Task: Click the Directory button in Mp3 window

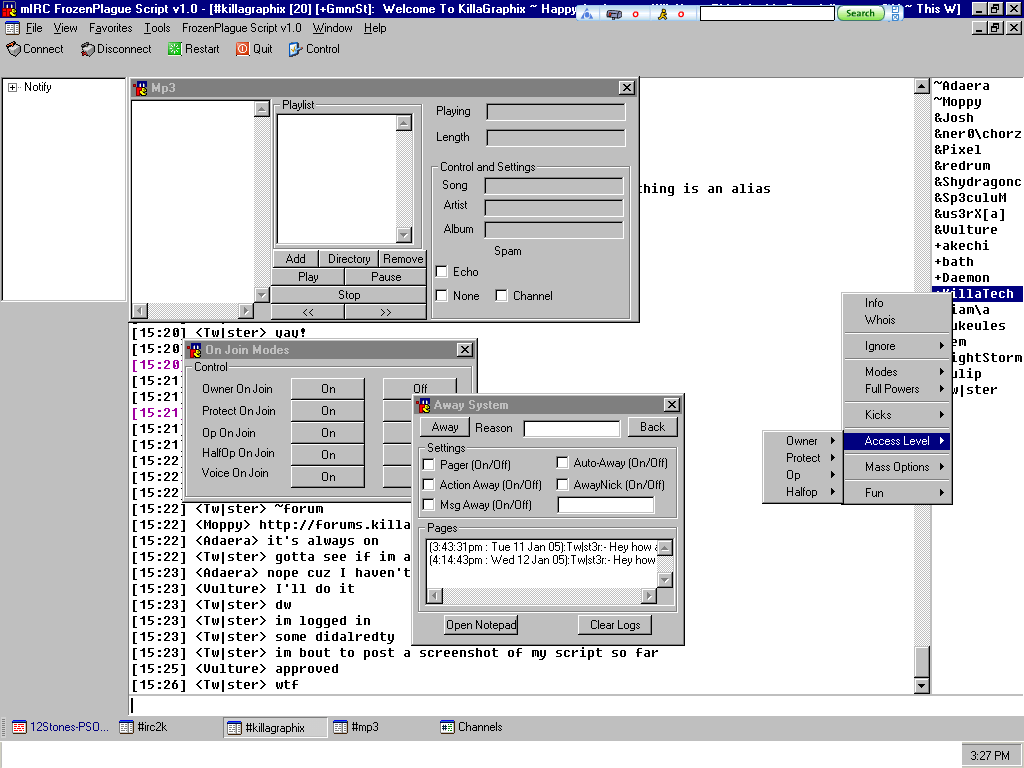Action: [349, 259]
